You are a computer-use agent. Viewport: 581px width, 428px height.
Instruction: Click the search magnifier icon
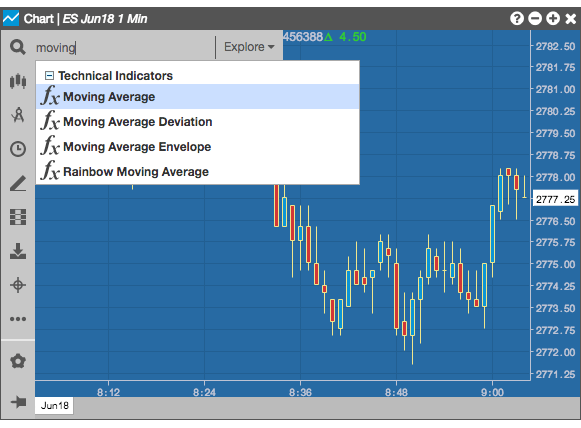tap(18, 47)
